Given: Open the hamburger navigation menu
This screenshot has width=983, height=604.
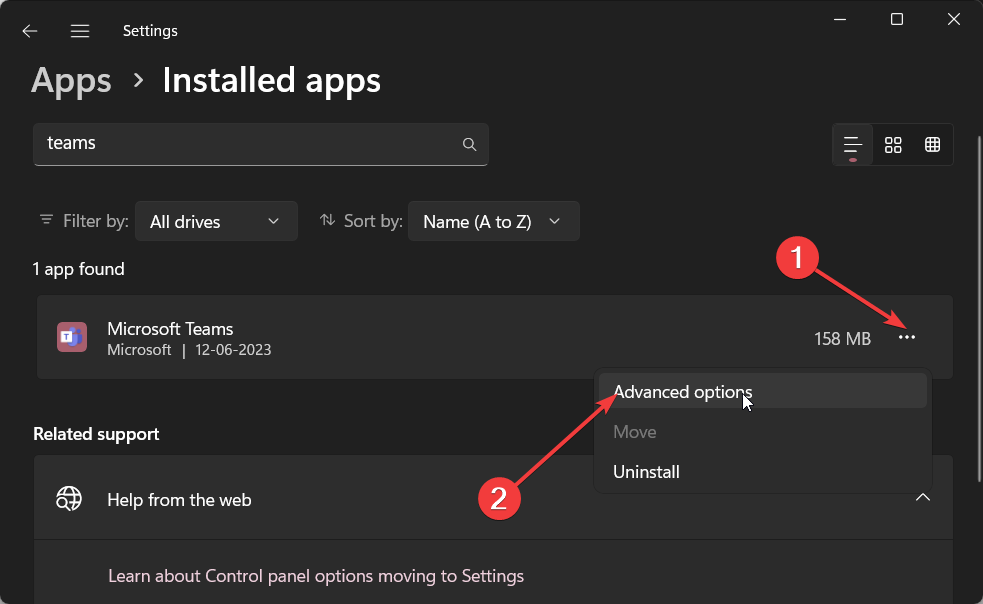Looking at the screenshot, I should [80, 31].
